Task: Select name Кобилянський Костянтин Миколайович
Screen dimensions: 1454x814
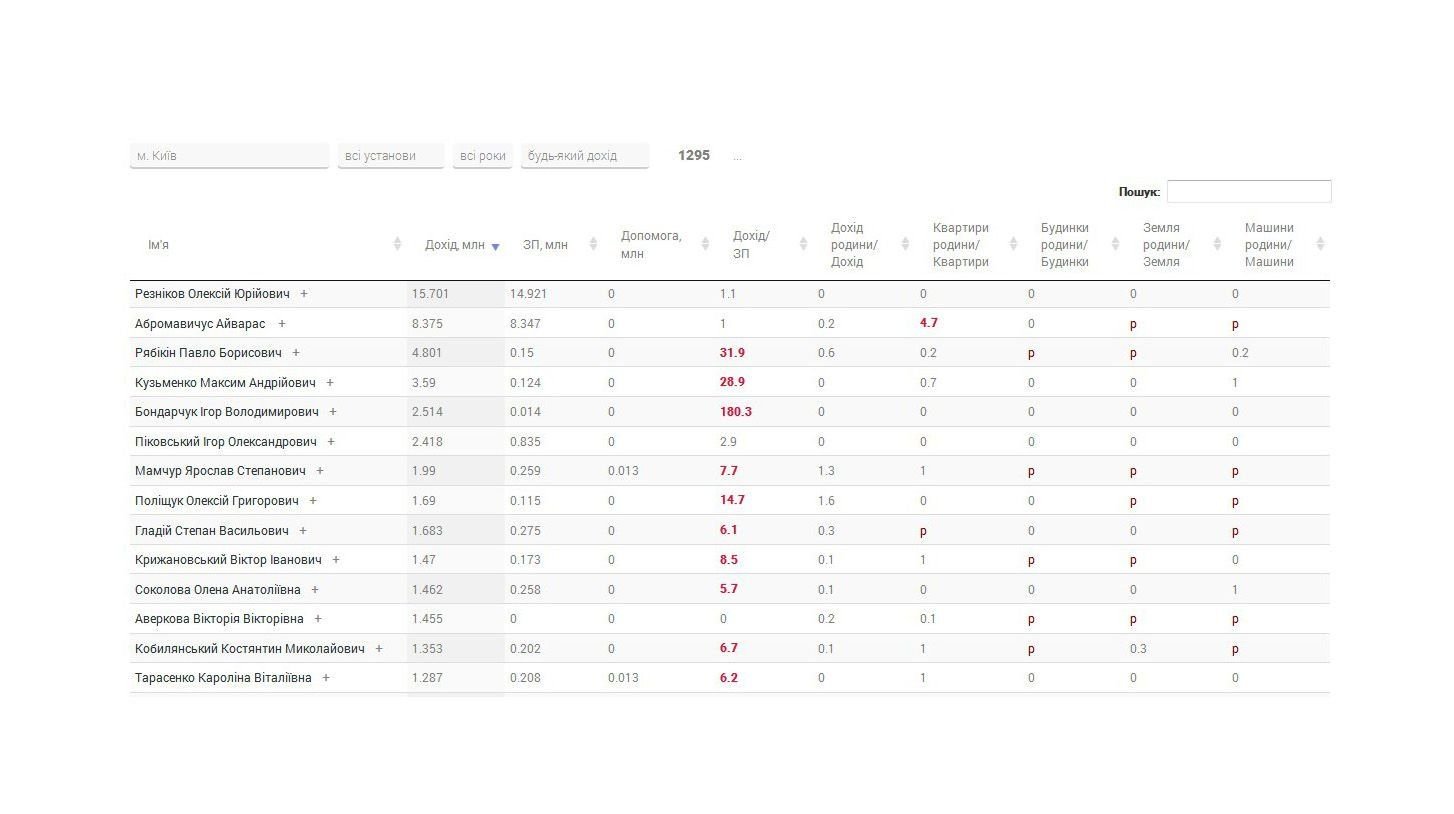Action: [250, 649]
